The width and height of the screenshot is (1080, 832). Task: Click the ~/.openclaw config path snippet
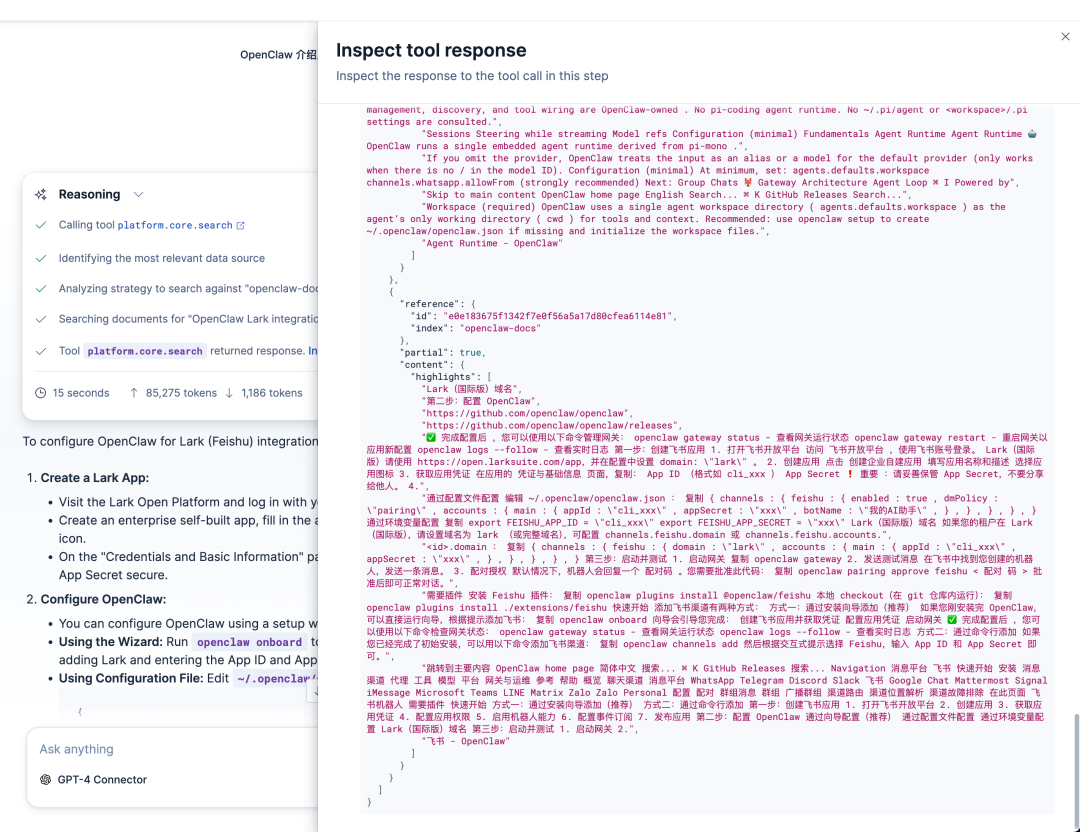click(274, 678)
